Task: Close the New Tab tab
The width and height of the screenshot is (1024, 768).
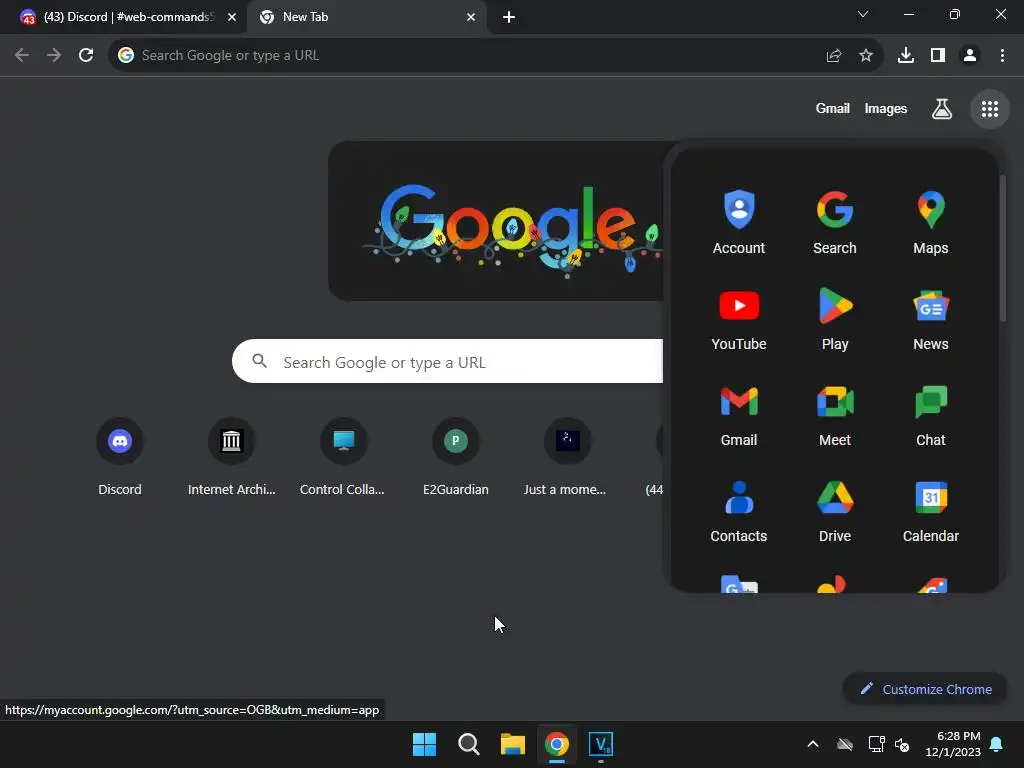Action: click(471, 17)
